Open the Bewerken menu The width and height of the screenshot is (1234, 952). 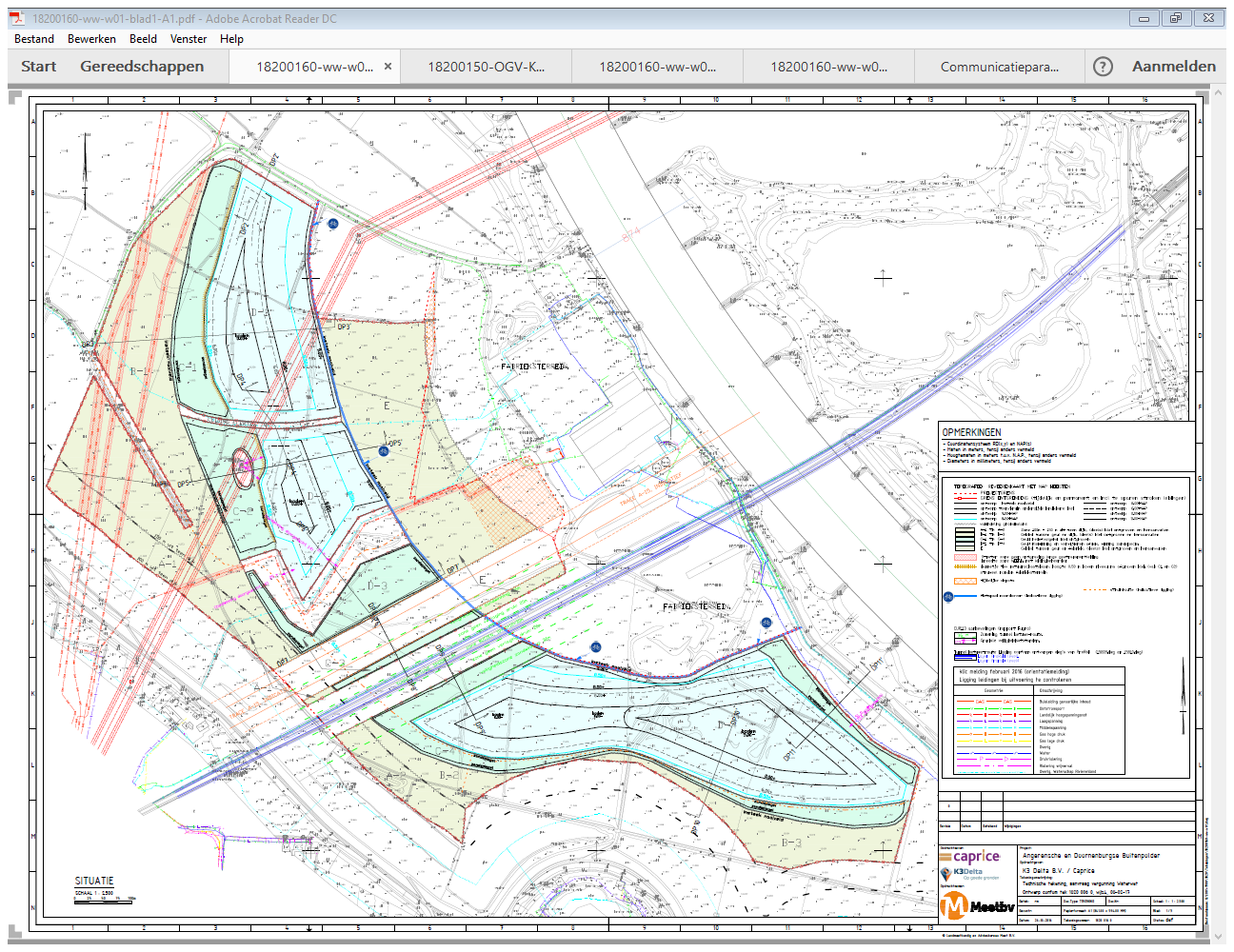(91, 39)
